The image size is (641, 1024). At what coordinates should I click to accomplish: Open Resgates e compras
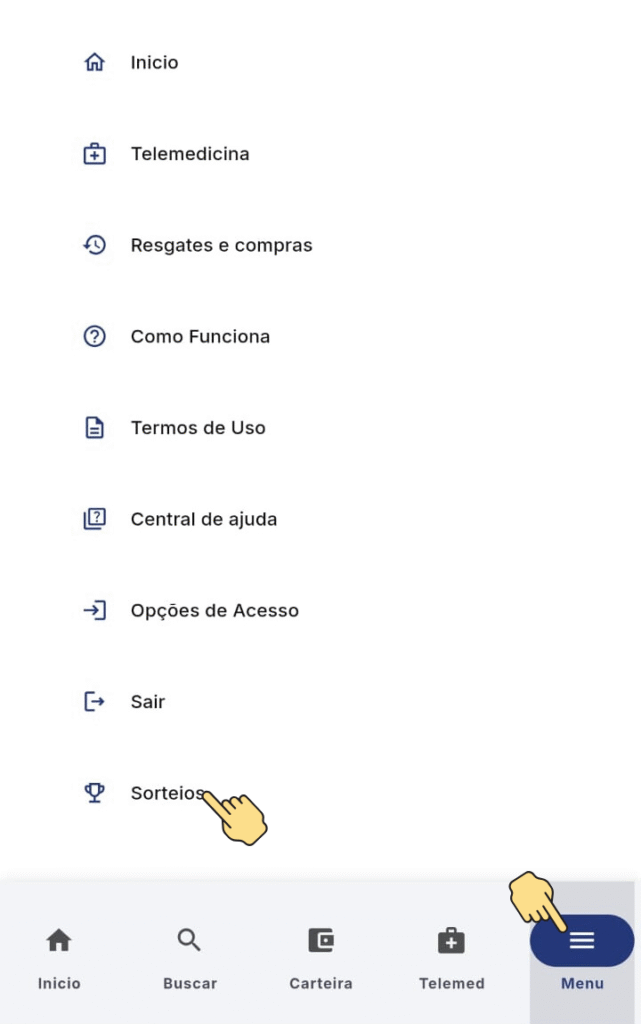pos(221,246)
